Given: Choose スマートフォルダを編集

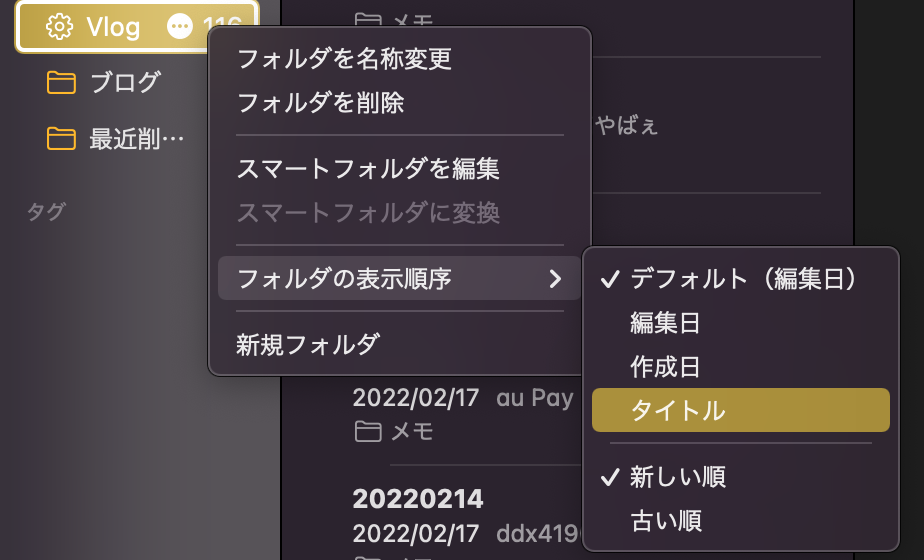Looking at the screenshot, I should click(400, 169).
